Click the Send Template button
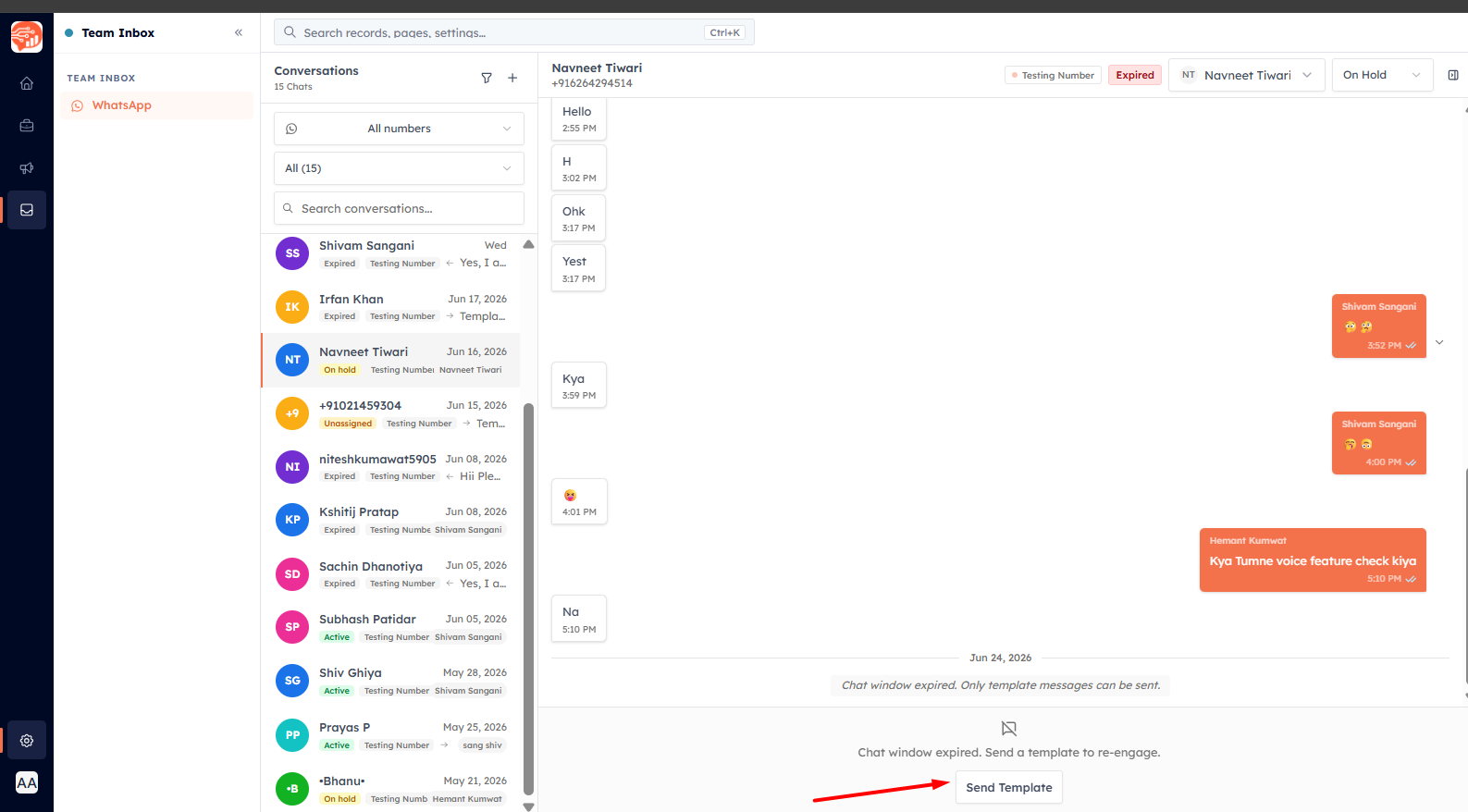The width and height of the screenshot is (1468, 812). [1009, 787]
